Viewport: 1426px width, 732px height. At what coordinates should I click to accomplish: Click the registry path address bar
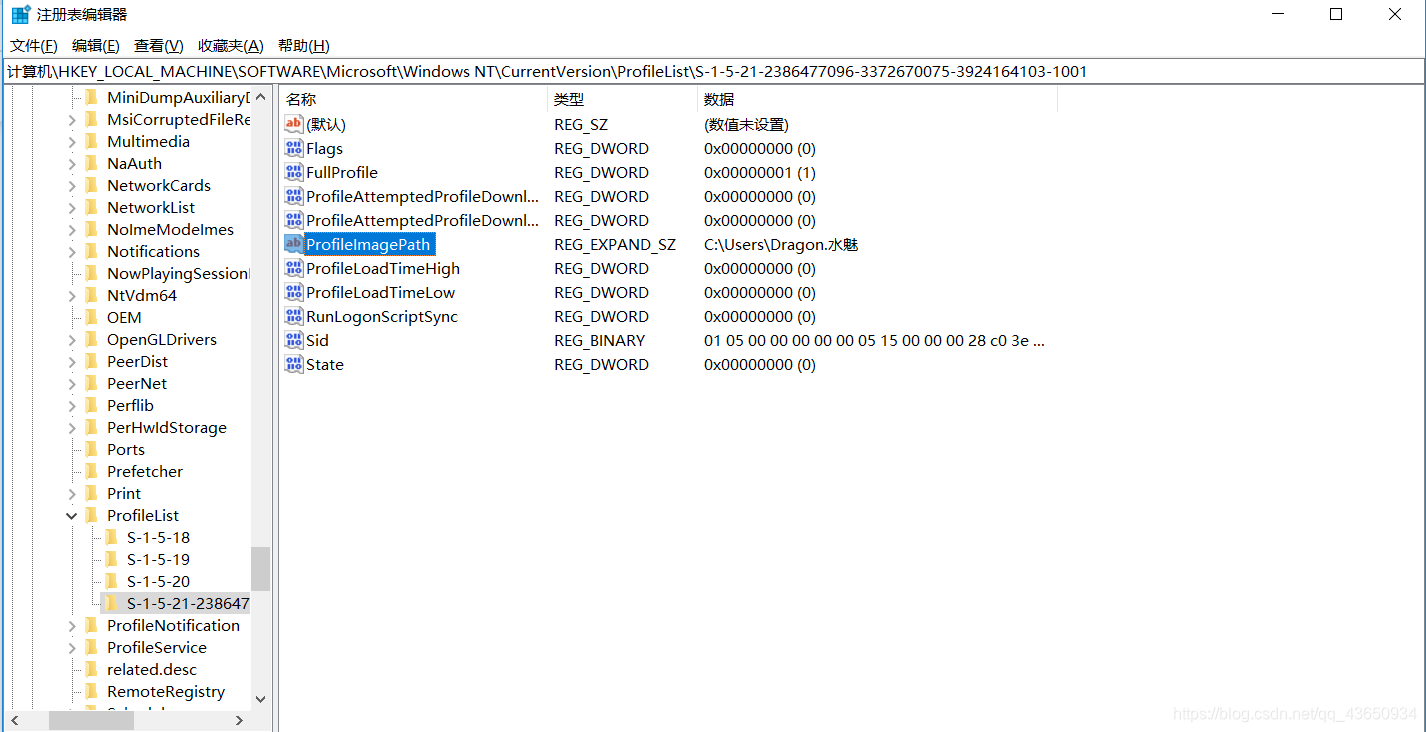pyautogui.click(x=712, y=72)
